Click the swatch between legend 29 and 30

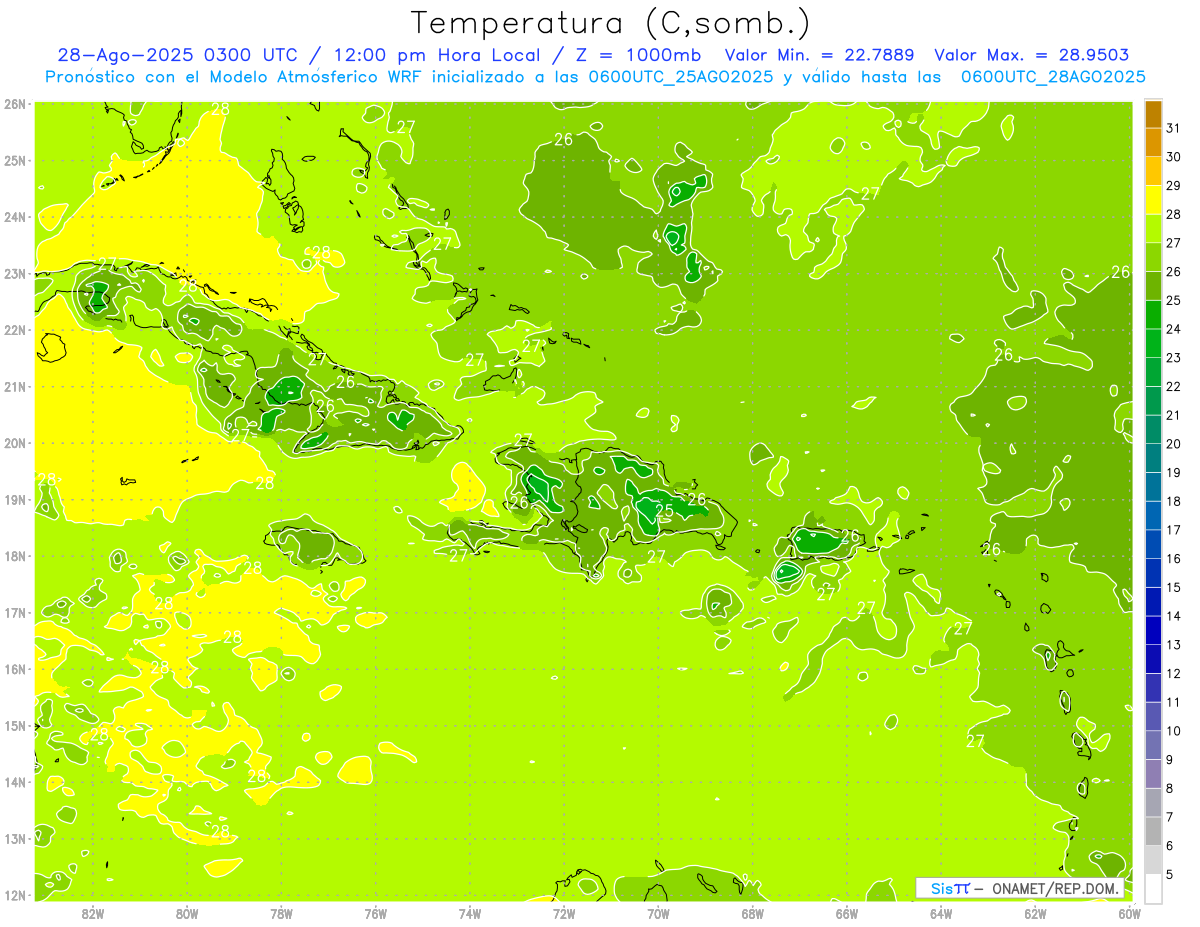[1153, 171]
